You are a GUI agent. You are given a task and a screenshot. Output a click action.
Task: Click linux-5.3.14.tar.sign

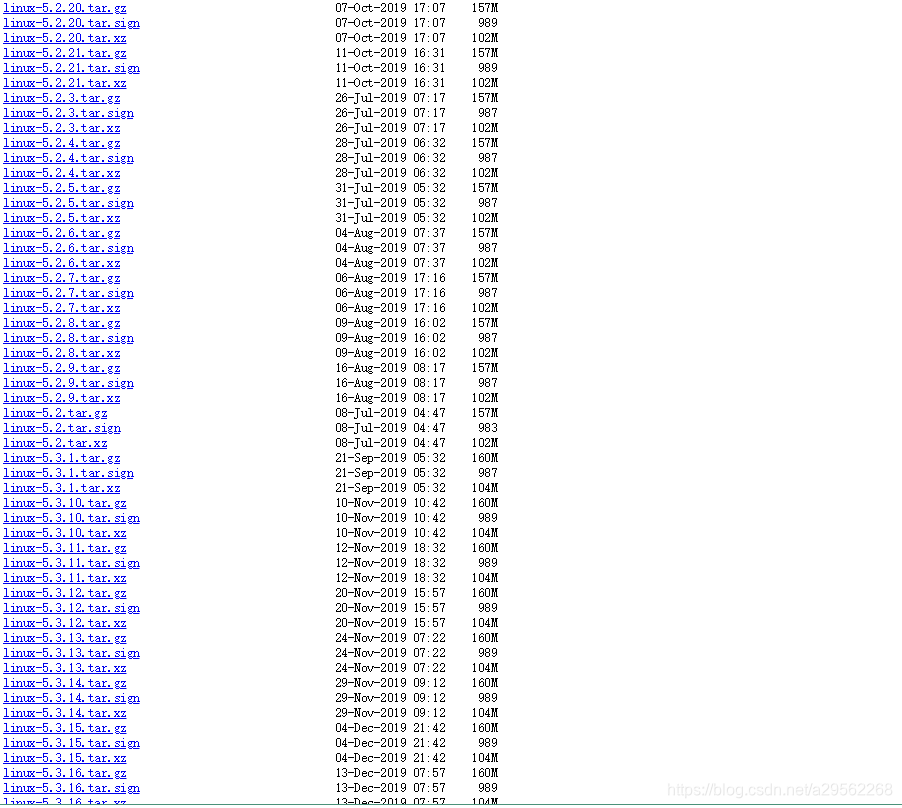[71, 698]
